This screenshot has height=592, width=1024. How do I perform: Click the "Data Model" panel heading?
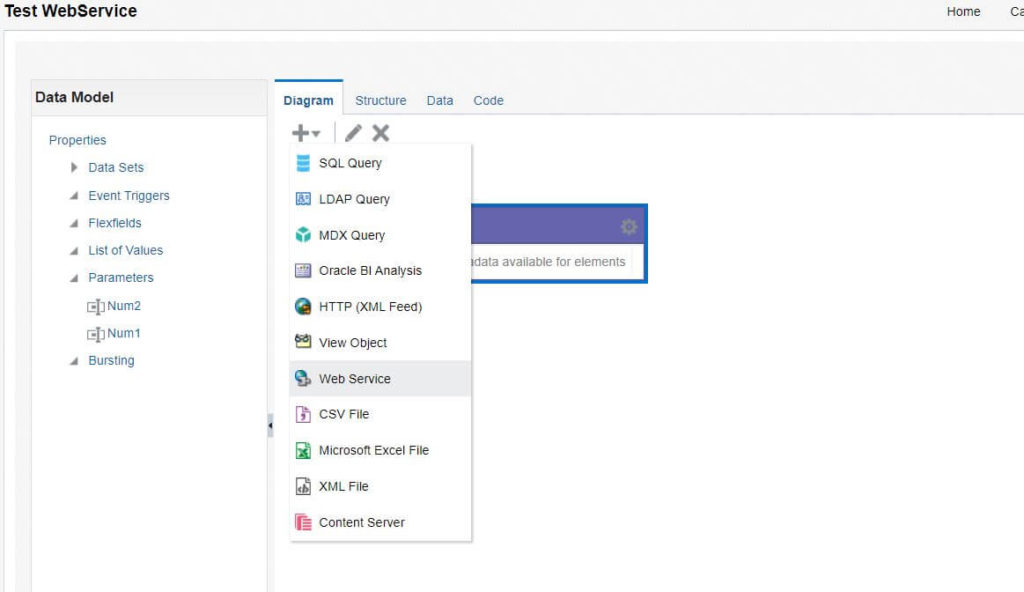click(x=74, y=97)
